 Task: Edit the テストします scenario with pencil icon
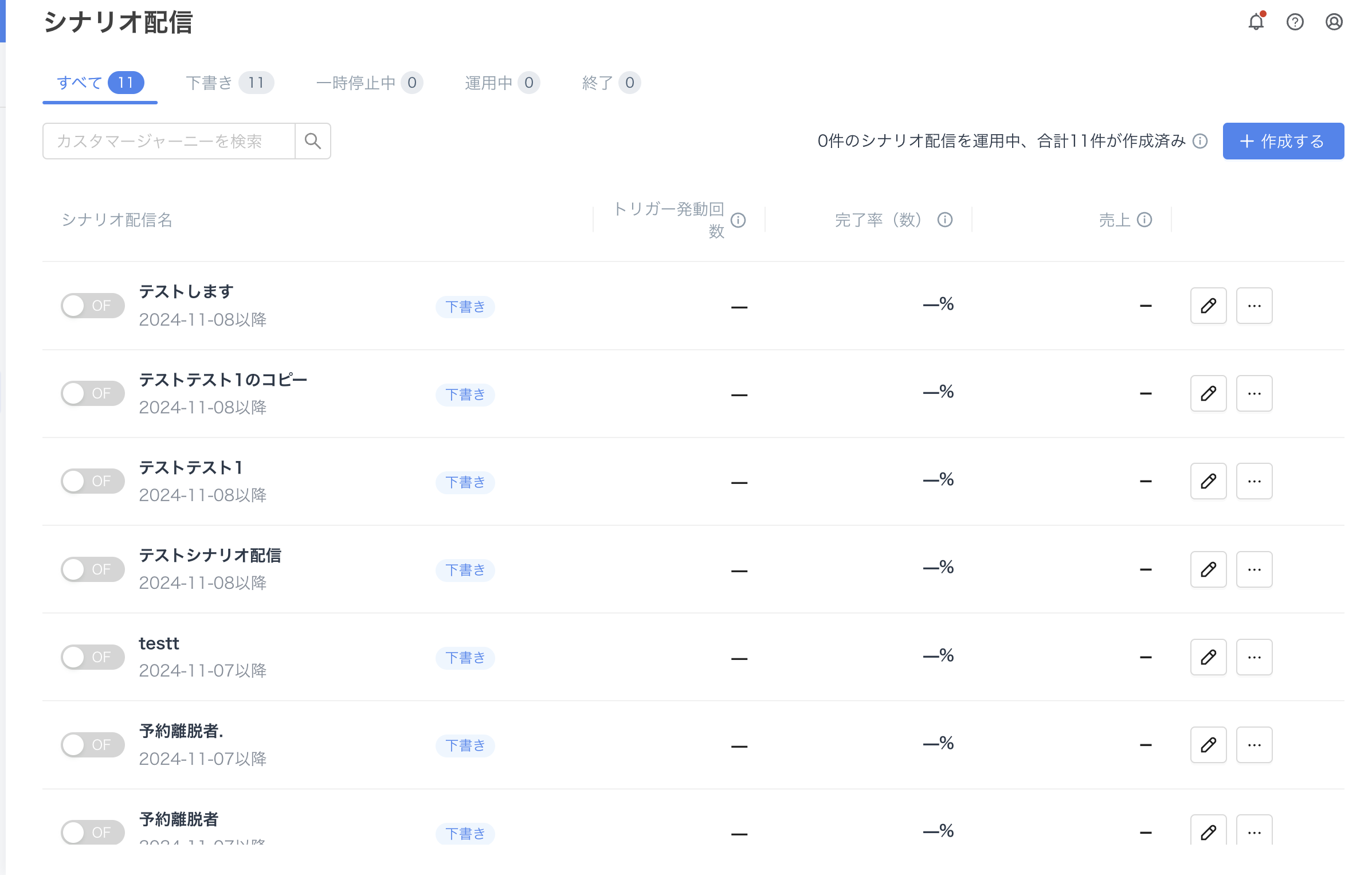tap(1208, 306)
